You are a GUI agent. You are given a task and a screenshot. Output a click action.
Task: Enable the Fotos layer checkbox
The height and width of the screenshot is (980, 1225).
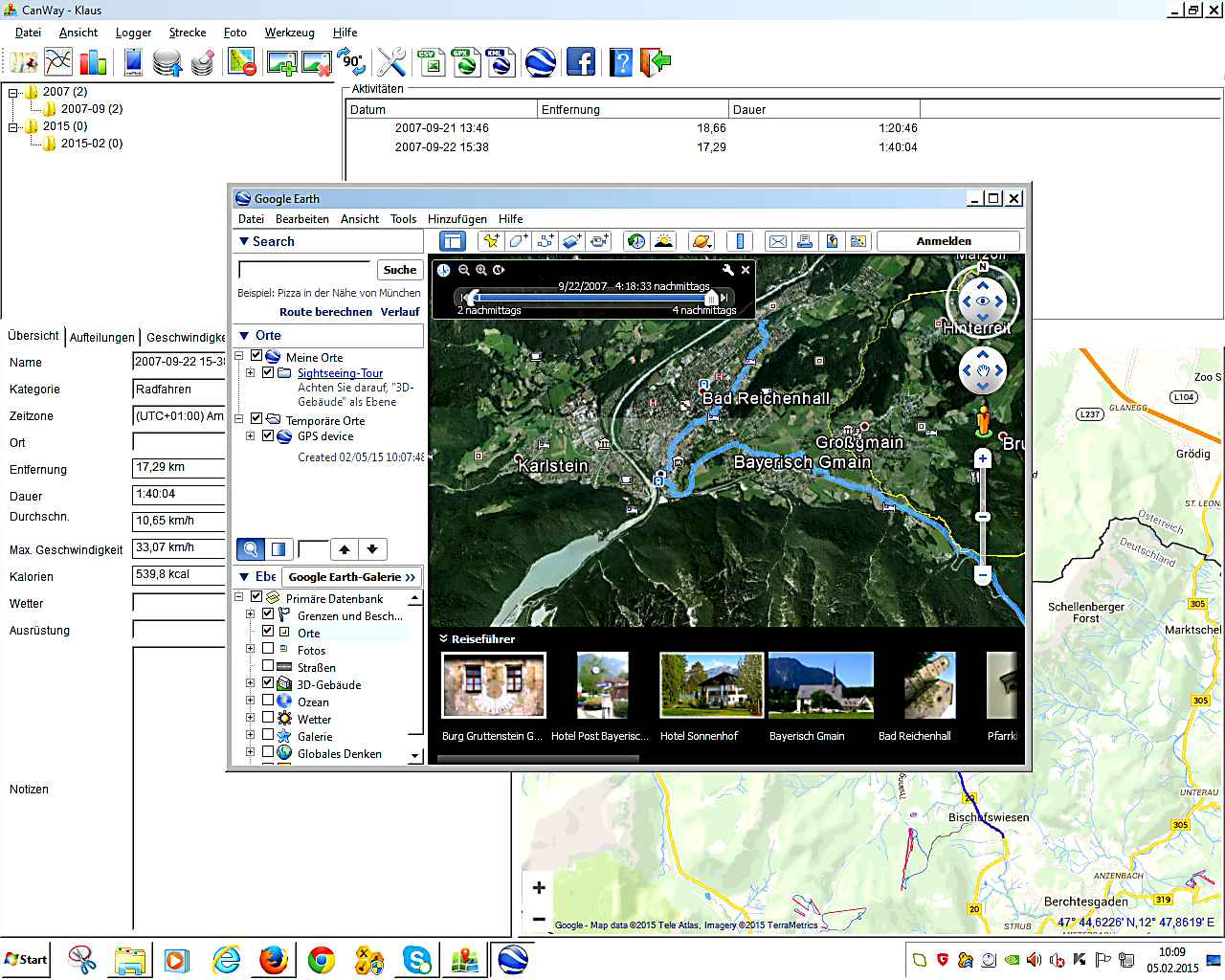click(x=268, y=649)
